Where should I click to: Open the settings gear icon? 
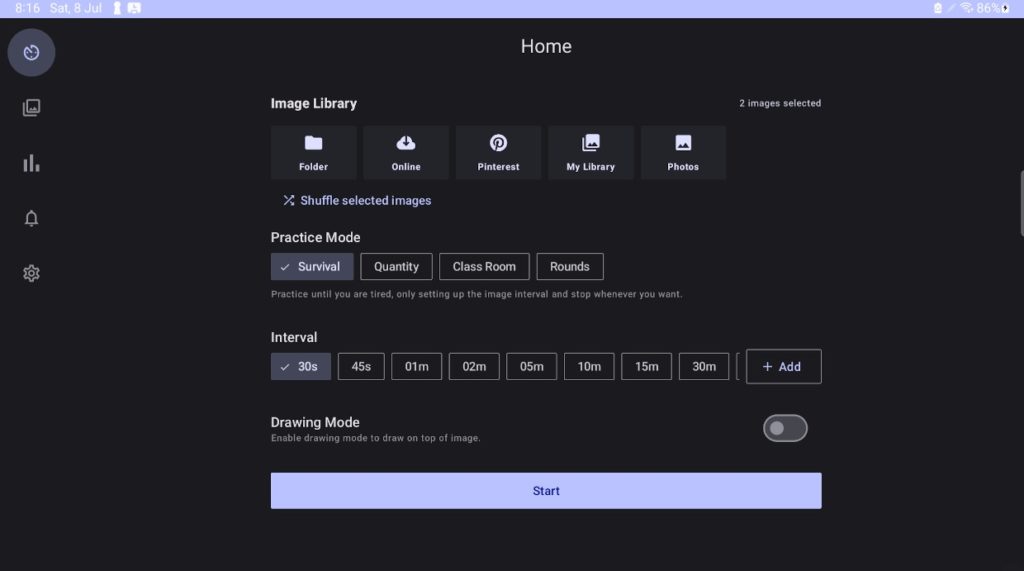31,273
